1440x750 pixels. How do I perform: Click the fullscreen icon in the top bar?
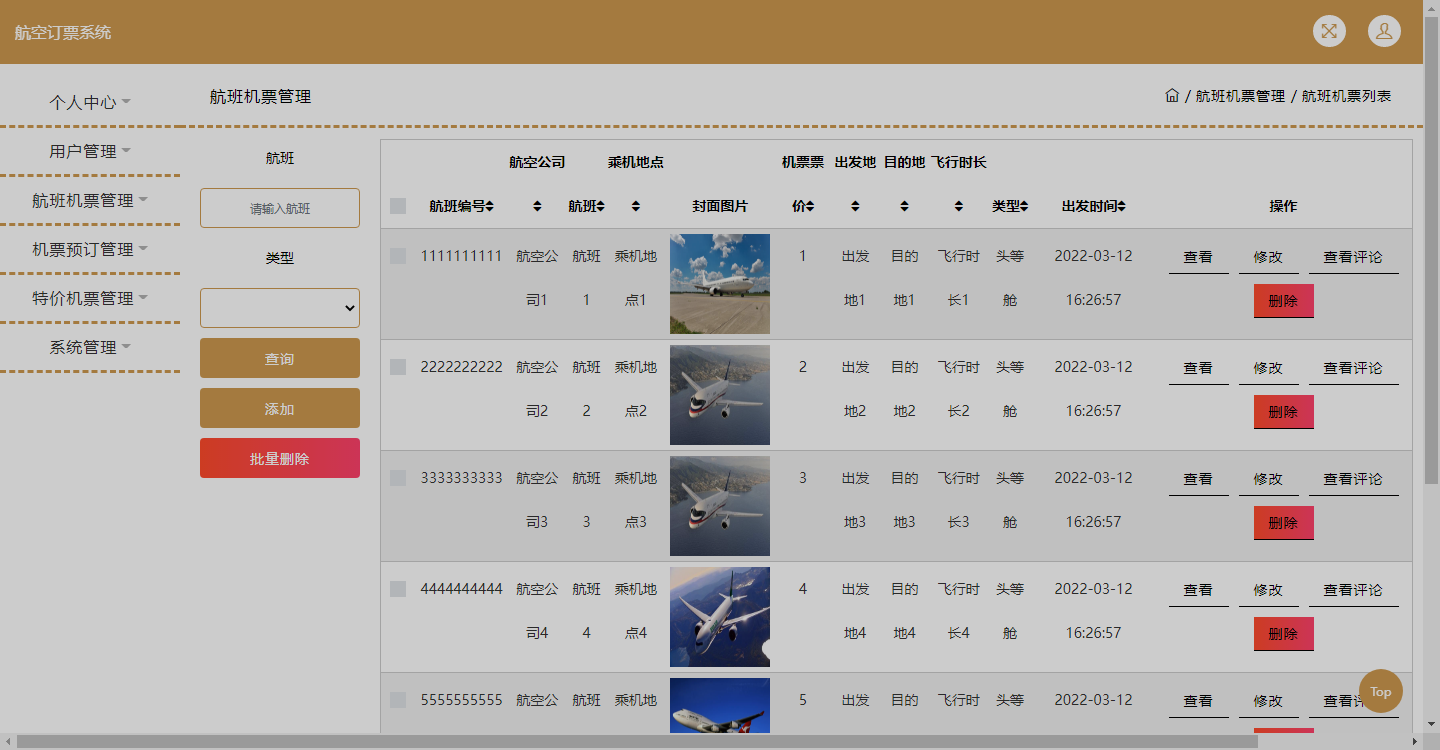[1329, 31]
